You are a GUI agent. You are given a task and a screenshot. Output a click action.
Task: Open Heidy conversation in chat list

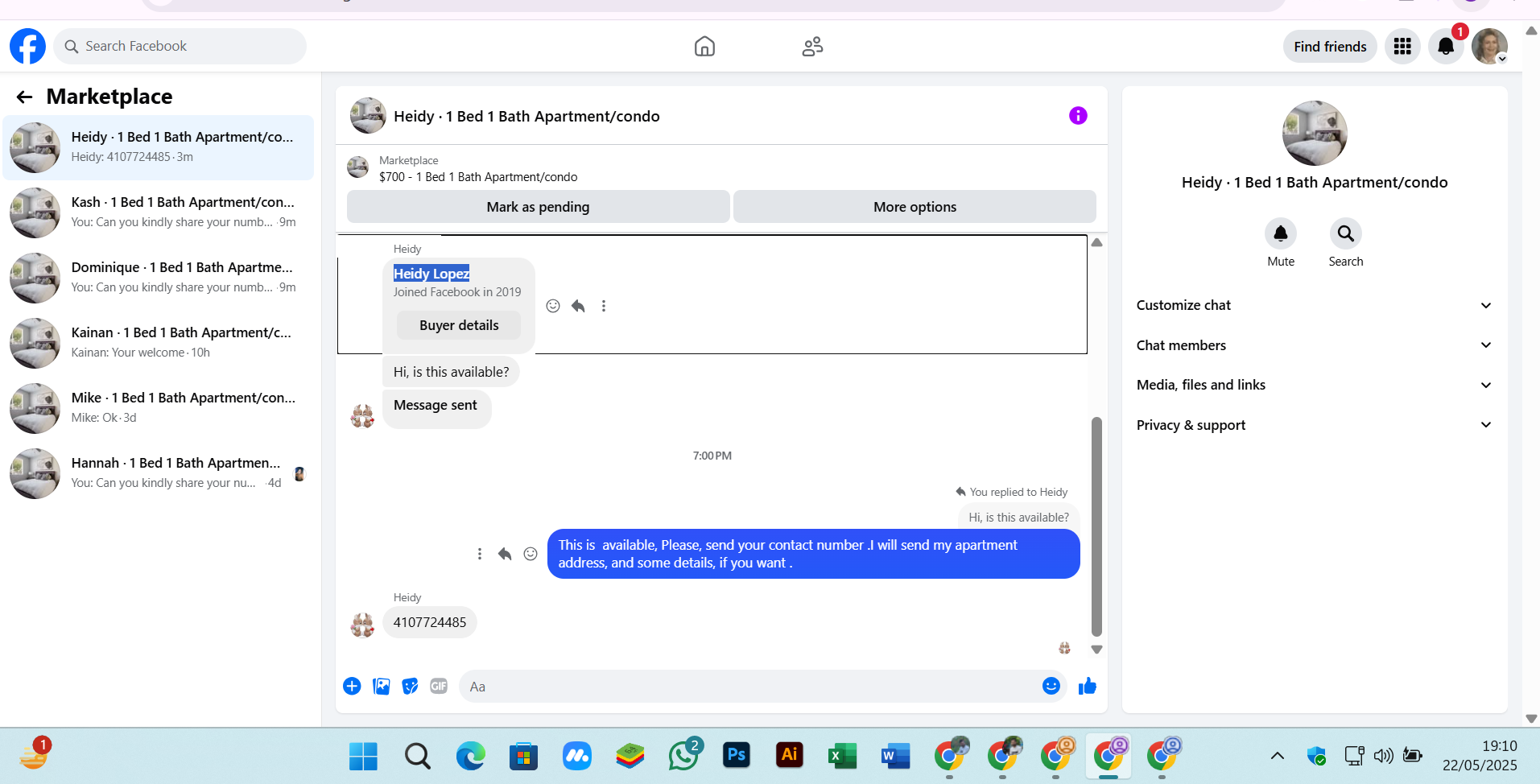coord(159,147)
